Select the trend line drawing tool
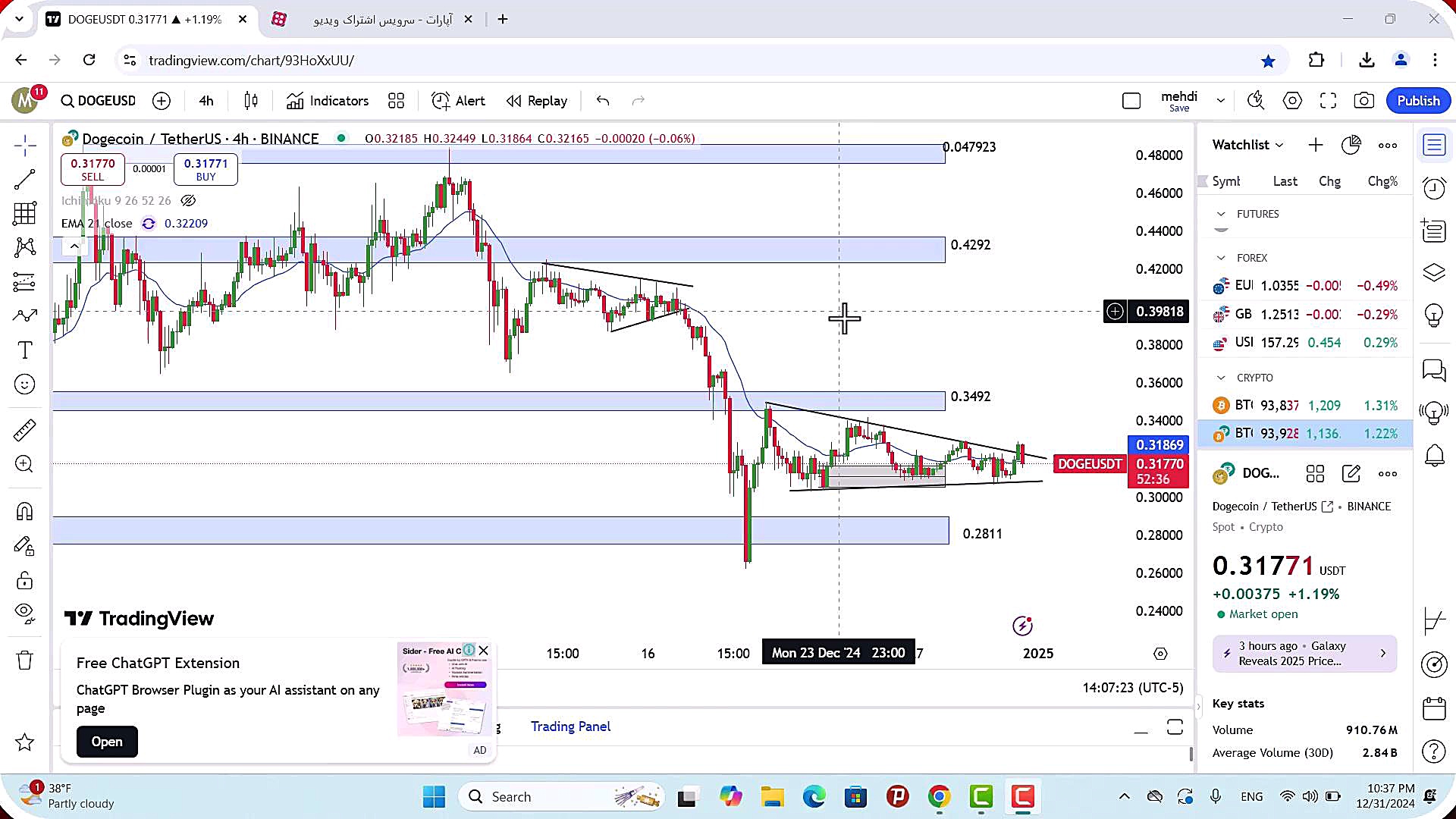This screenshot has height=819, width=1456. pyautogui.click(x=24, y=180)
